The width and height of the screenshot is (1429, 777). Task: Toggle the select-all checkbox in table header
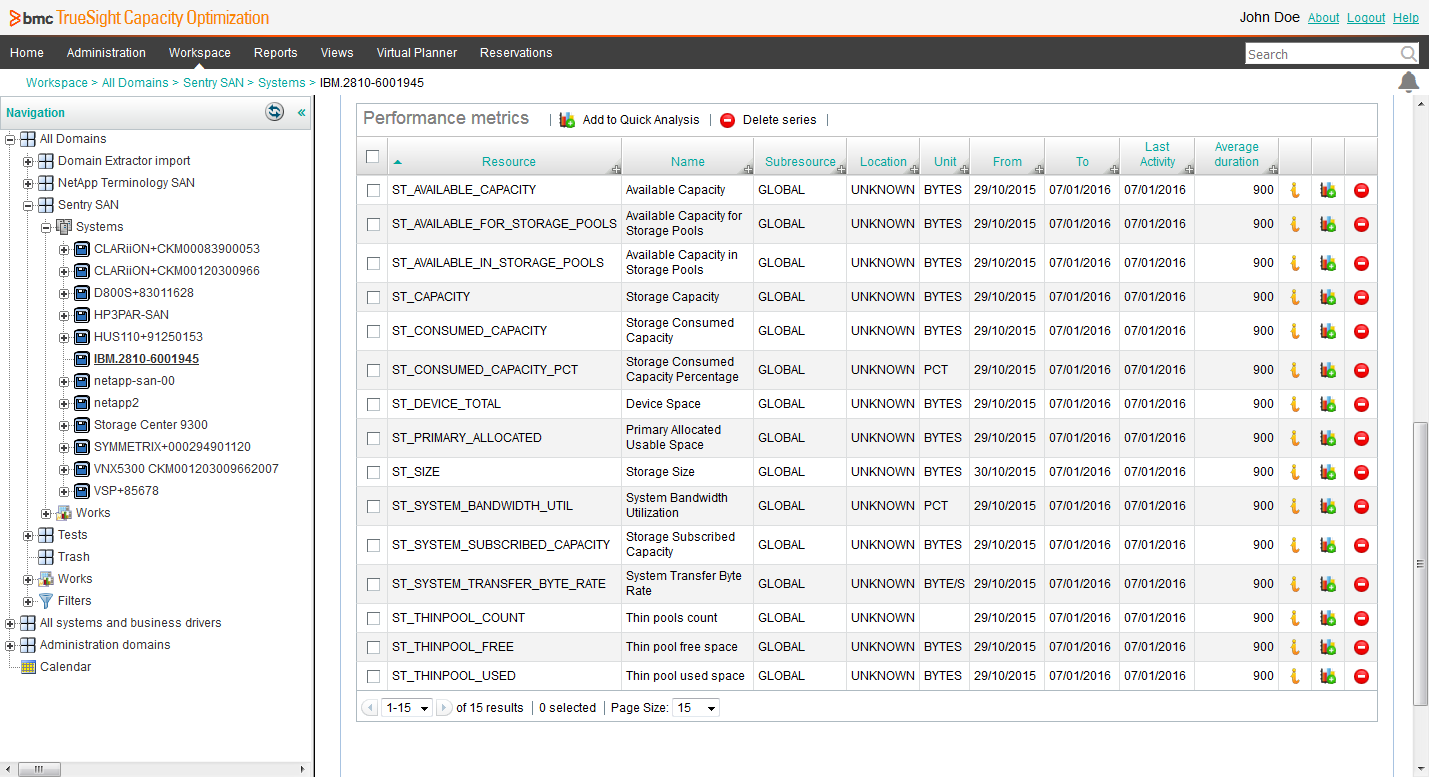point(373,156)
